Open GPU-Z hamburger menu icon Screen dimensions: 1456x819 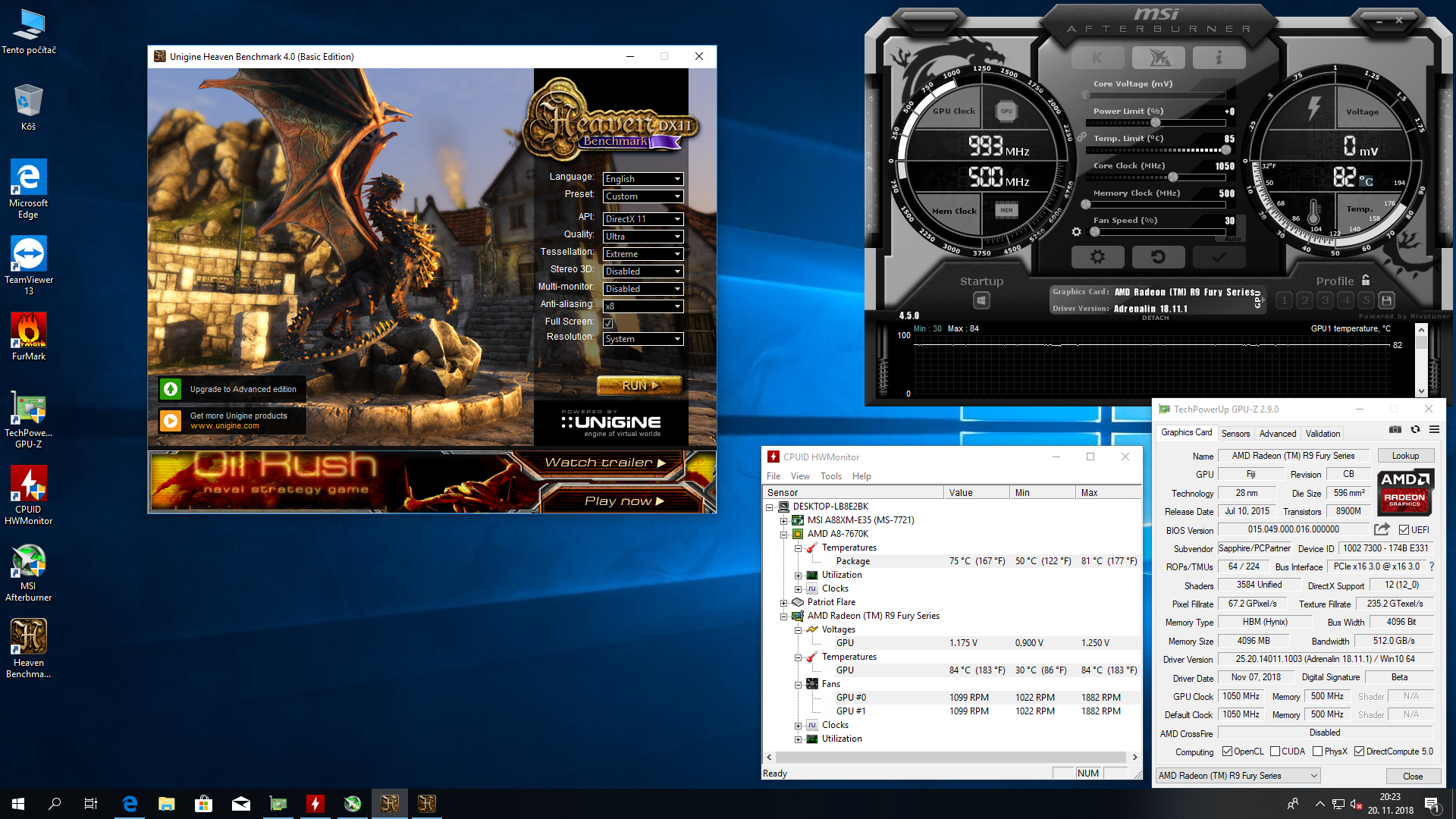pyautogui.click(x=1434, y=430)
